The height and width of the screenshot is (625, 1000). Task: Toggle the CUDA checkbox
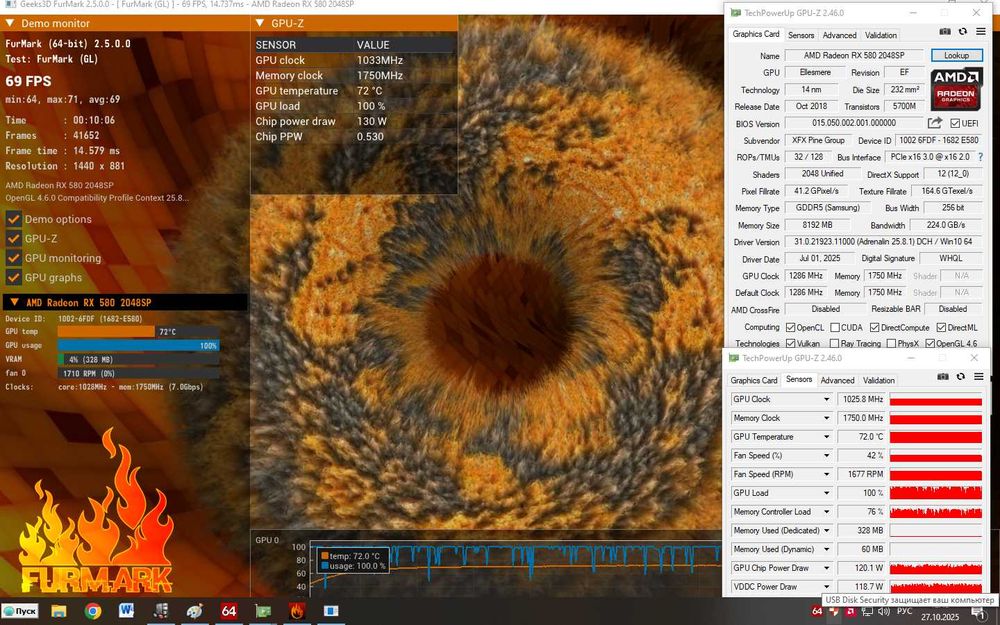pos(834,327)
